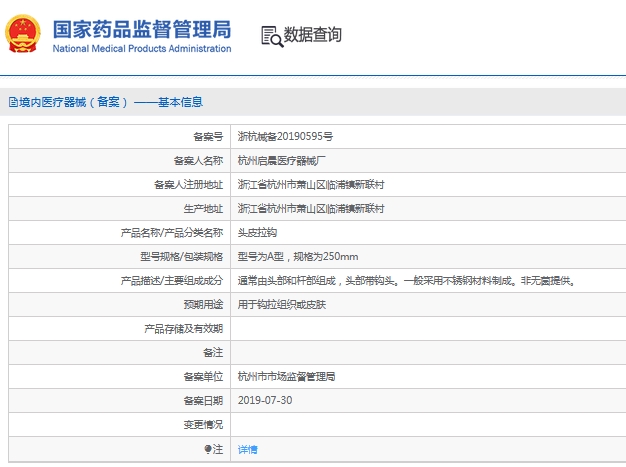Click the 备注 label cell

click(x=119, y=352)
